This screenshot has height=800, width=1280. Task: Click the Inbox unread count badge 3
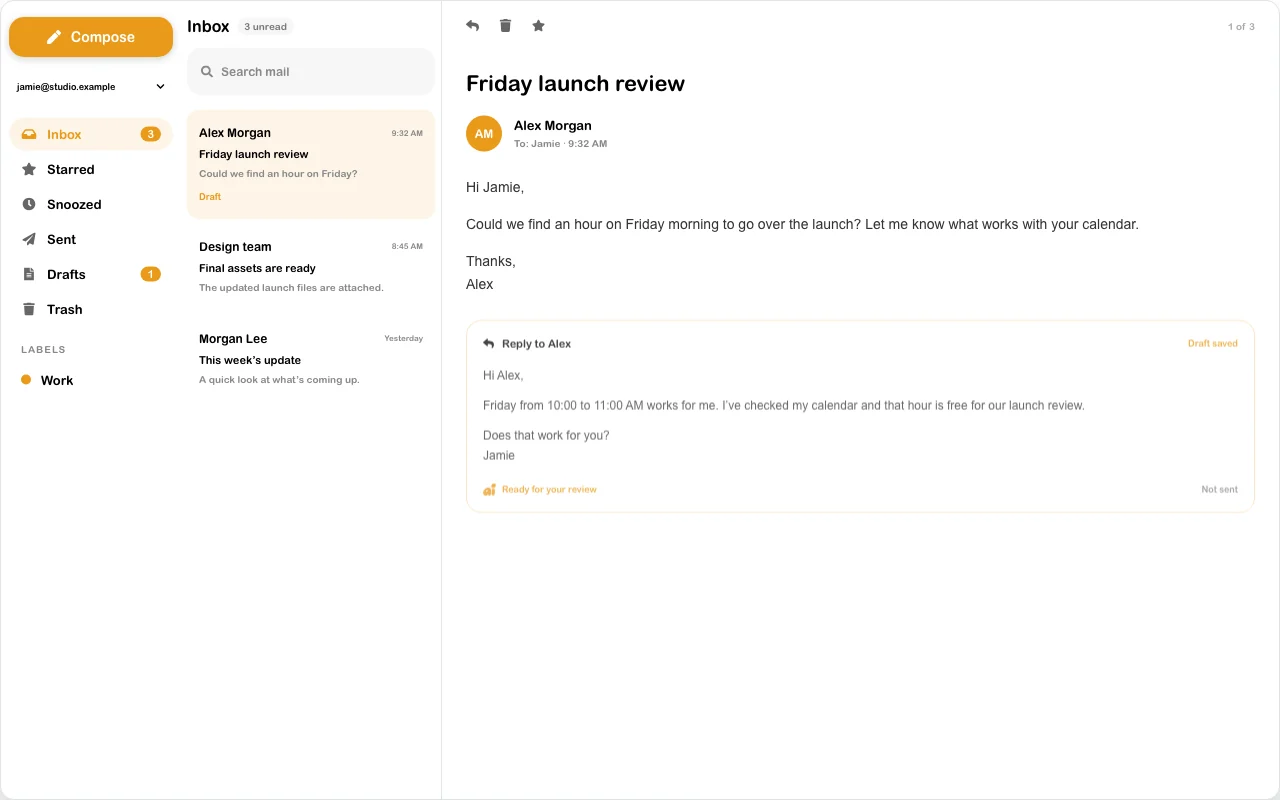[x=150, y=134]
